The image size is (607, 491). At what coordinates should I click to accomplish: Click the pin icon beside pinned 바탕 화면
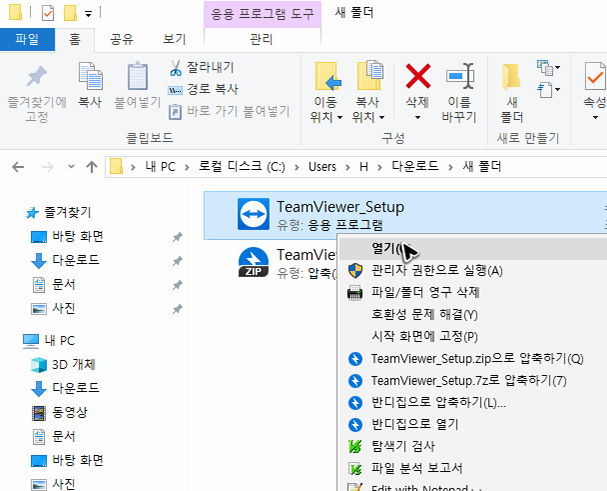[x=177, y=237]
